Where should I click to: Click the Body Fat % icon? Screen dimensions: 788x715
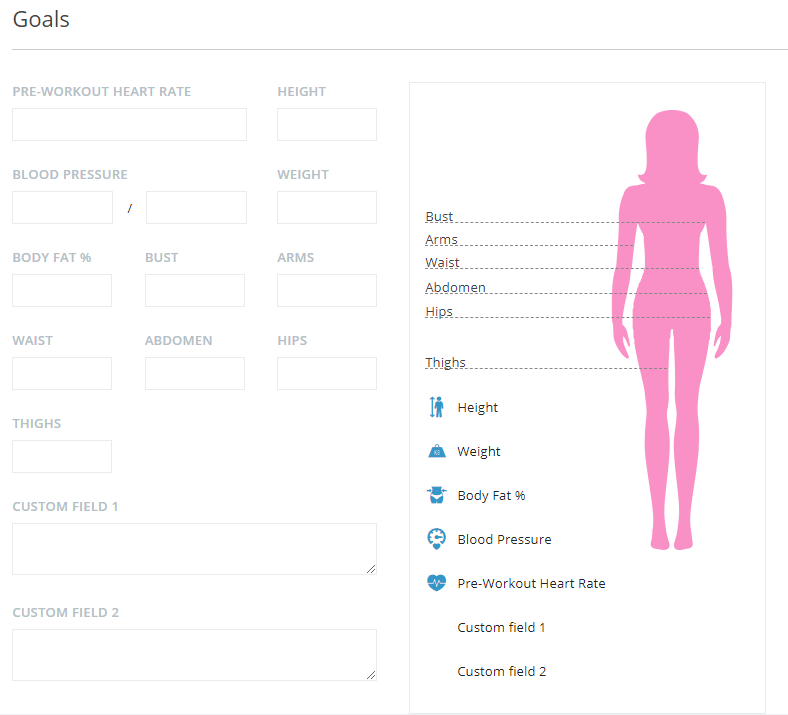point(437,495)
